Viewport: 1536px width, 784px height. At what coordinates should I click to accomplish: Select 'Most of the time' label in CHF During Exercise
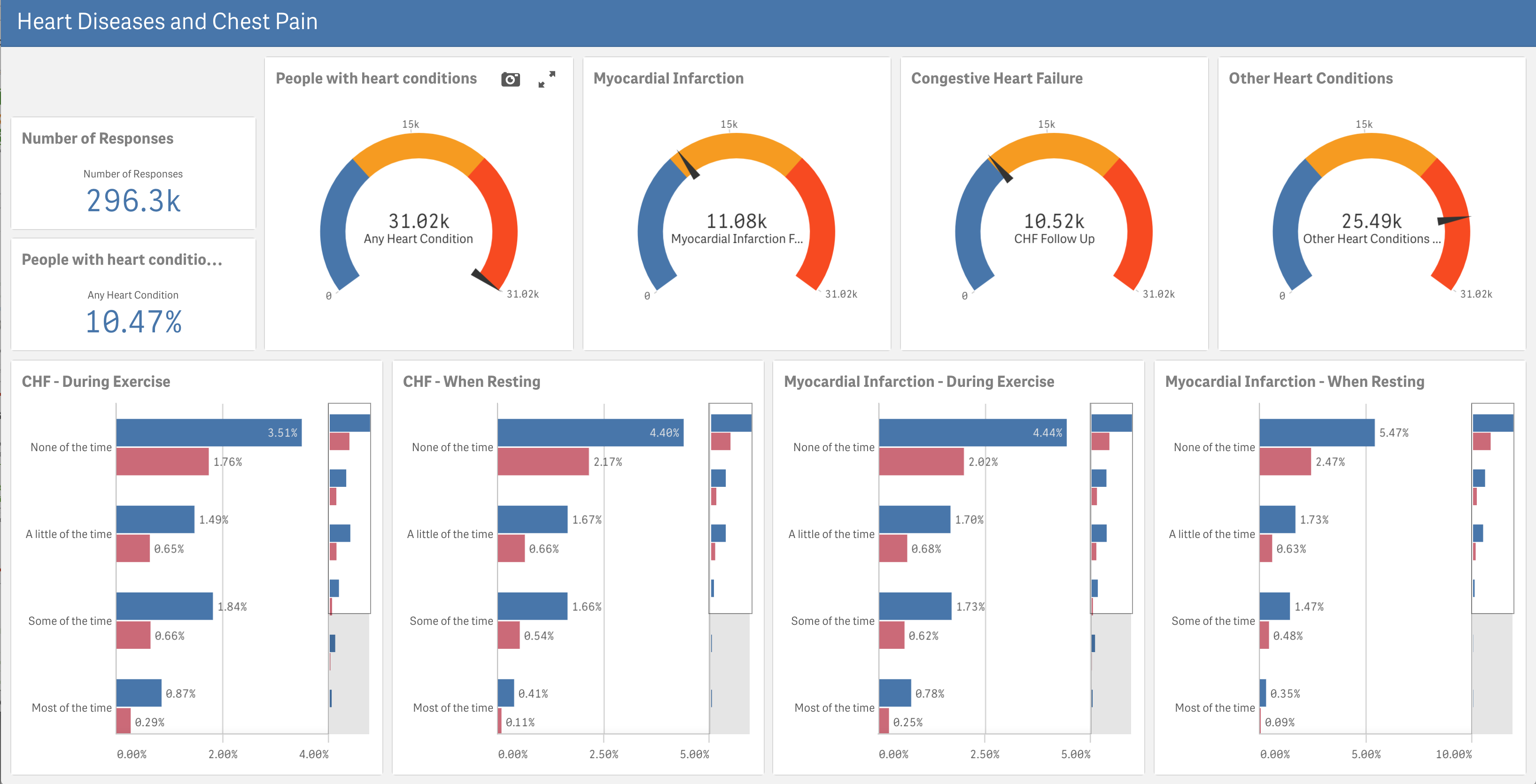point(71,708)
